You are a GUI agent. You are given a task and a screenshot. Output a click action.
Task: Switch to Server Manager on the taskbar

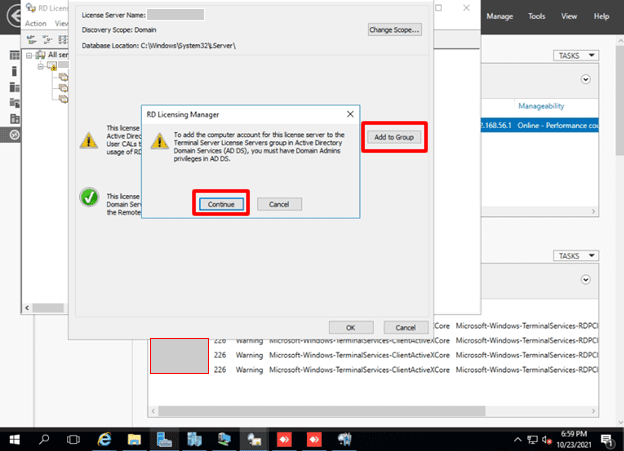[x=164, y=440]
